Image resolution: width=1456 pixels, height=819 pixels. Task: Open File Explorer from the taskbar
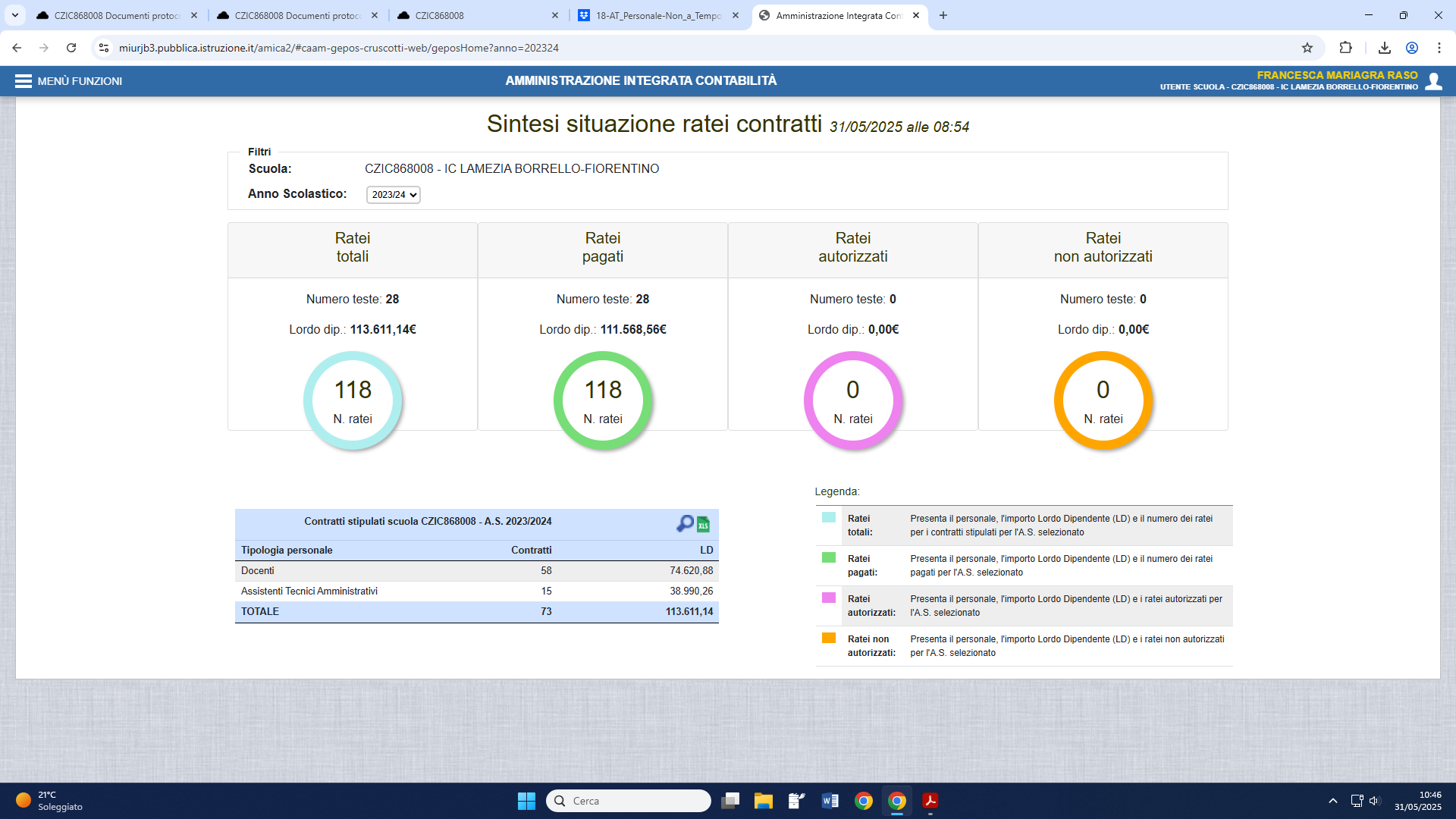[x=763, y=801]
